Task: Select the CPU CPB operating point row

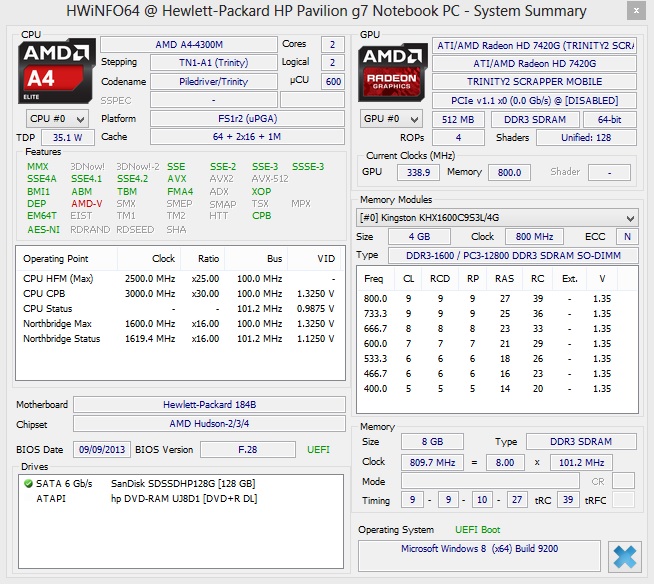Action: 179,294
